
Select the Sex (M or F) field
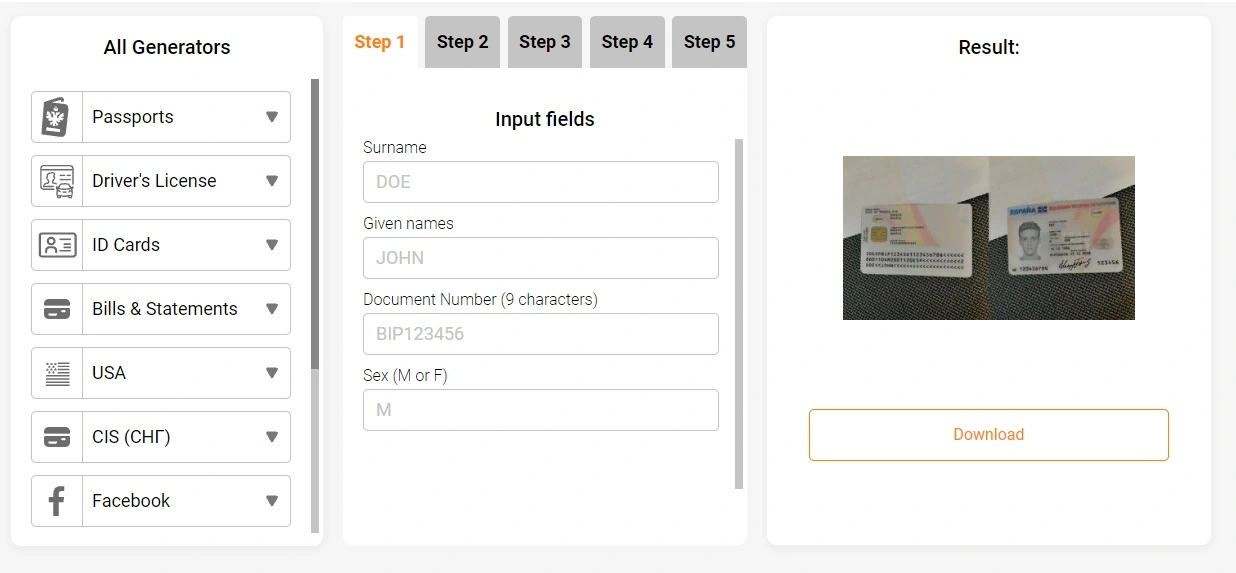coord(540,410)
